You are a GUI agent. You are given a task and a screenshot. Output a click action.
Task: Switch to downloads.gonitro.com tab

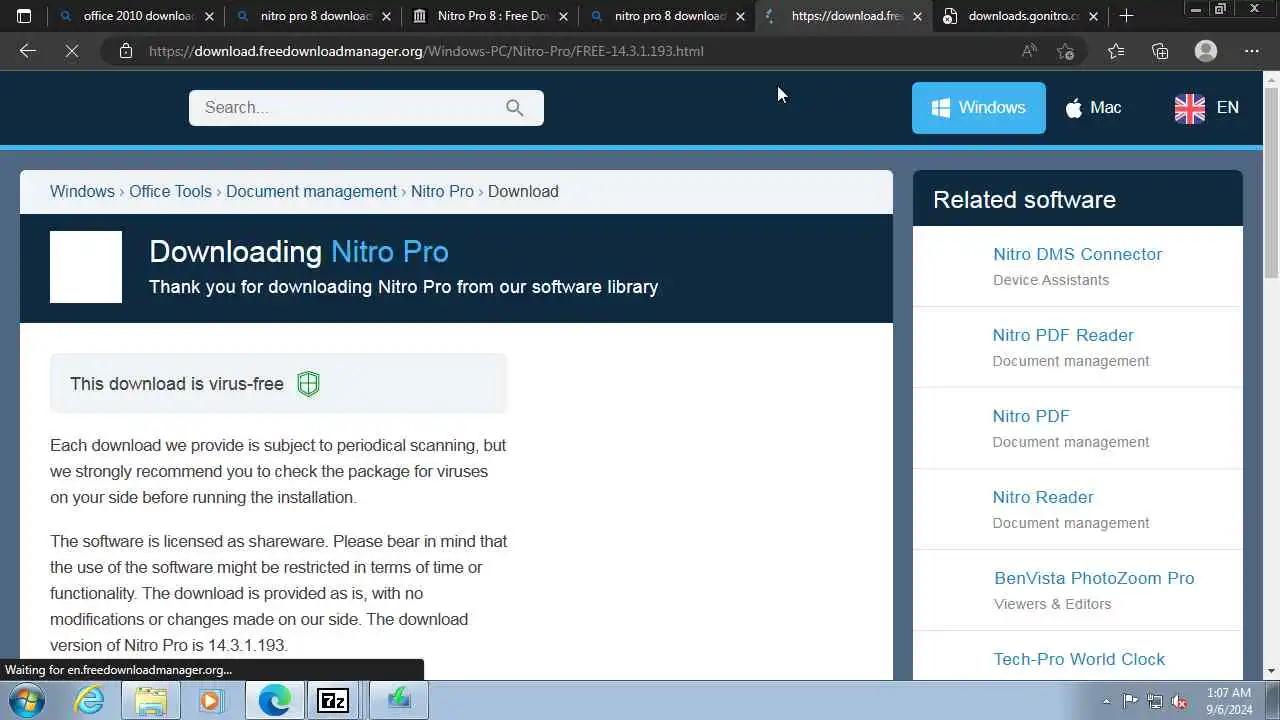point(1021,16)
